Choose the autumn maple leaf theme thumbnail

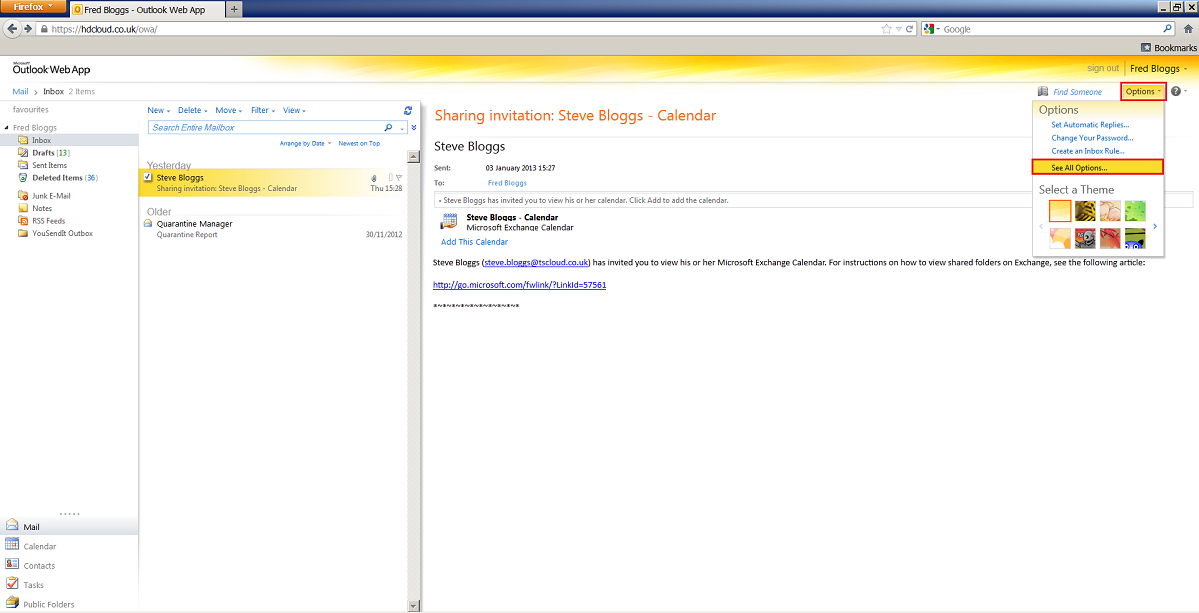pos(1110,238)
